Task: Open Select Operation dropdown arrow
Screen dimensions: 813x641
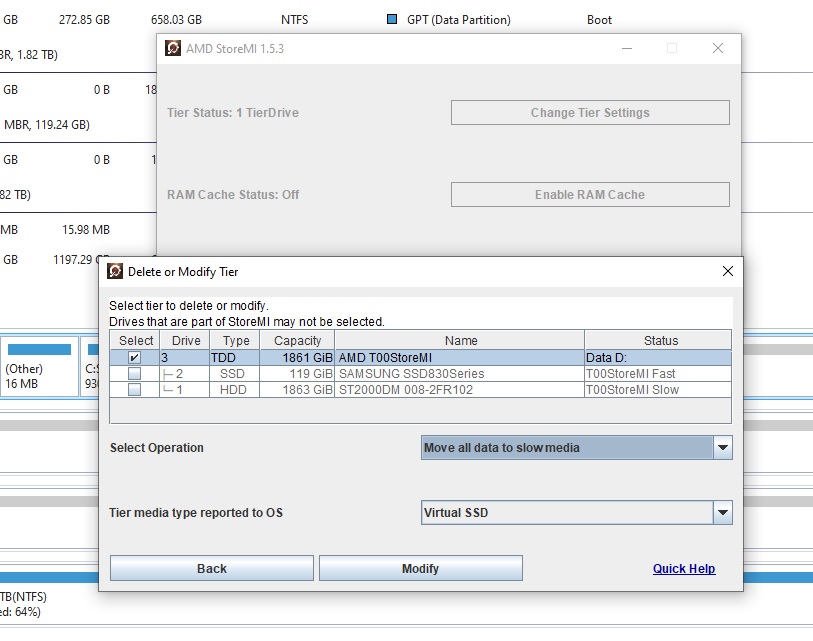Action: (722, 448)
